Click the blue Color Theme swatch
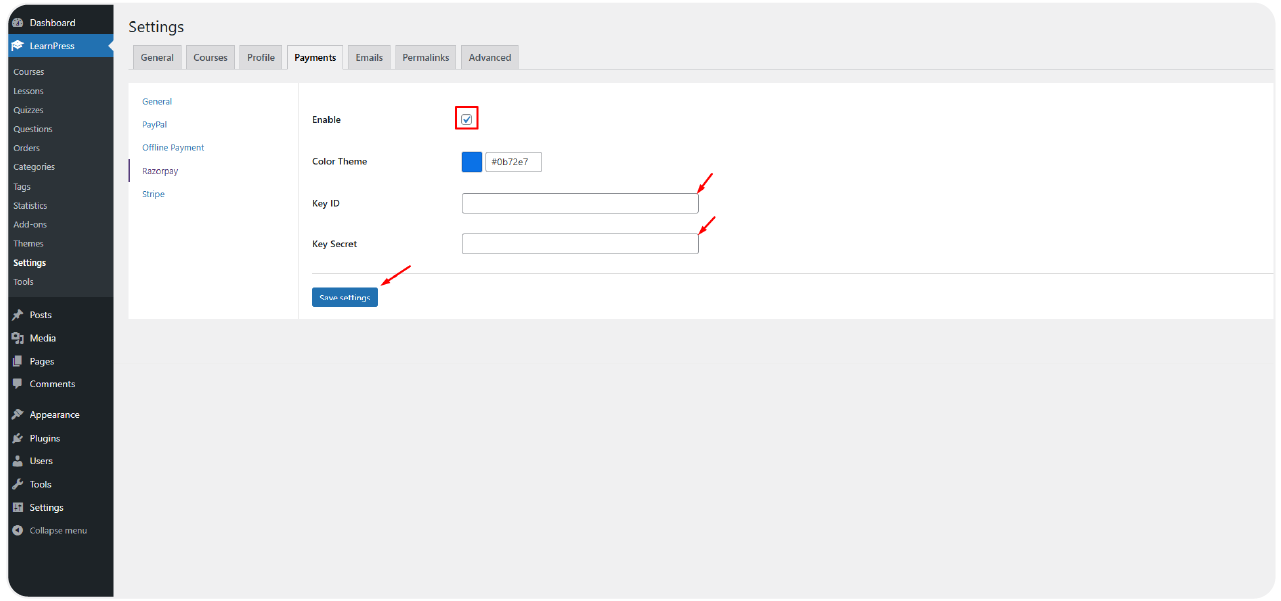1281x601 pixels. pyautogui.click(x=472, y=162)
